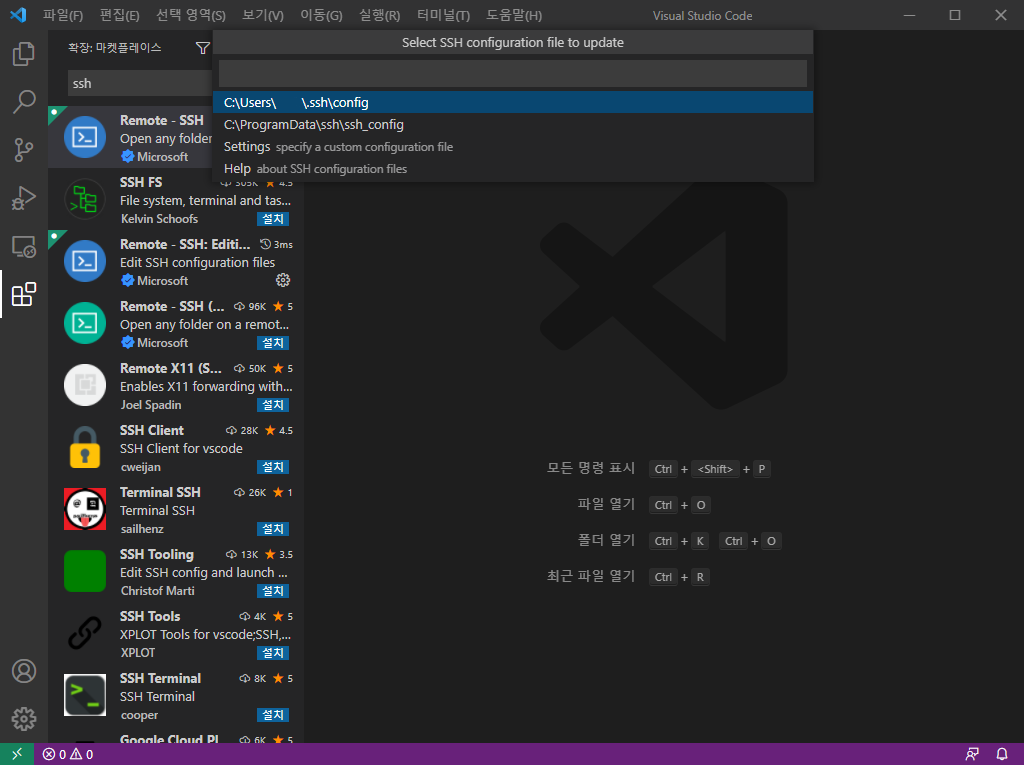Select the SSH Client padlock icon
Viewport: 1024px width, 765px height.
[x=85, y=448]
